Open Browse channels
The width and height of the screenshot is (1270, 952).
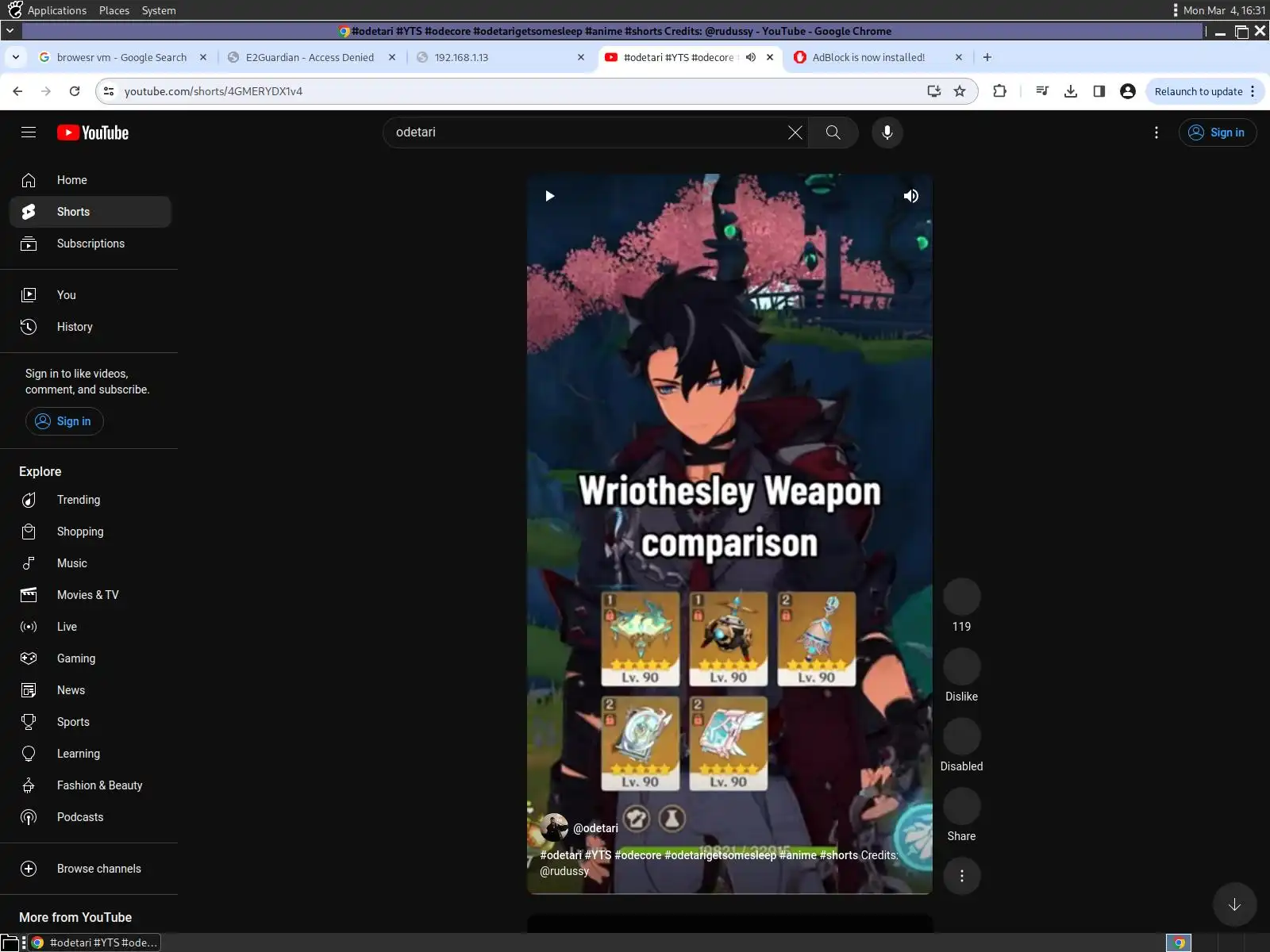pyautogui.click(x=90, y=869)
